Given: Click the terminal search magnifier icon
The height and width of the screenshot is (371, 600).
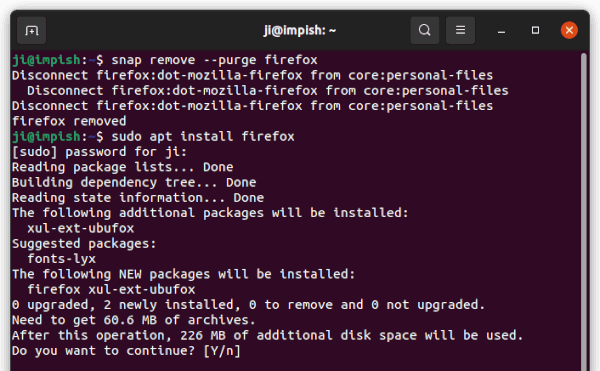Looking at the screenshot, I should [x=424, y=30].
